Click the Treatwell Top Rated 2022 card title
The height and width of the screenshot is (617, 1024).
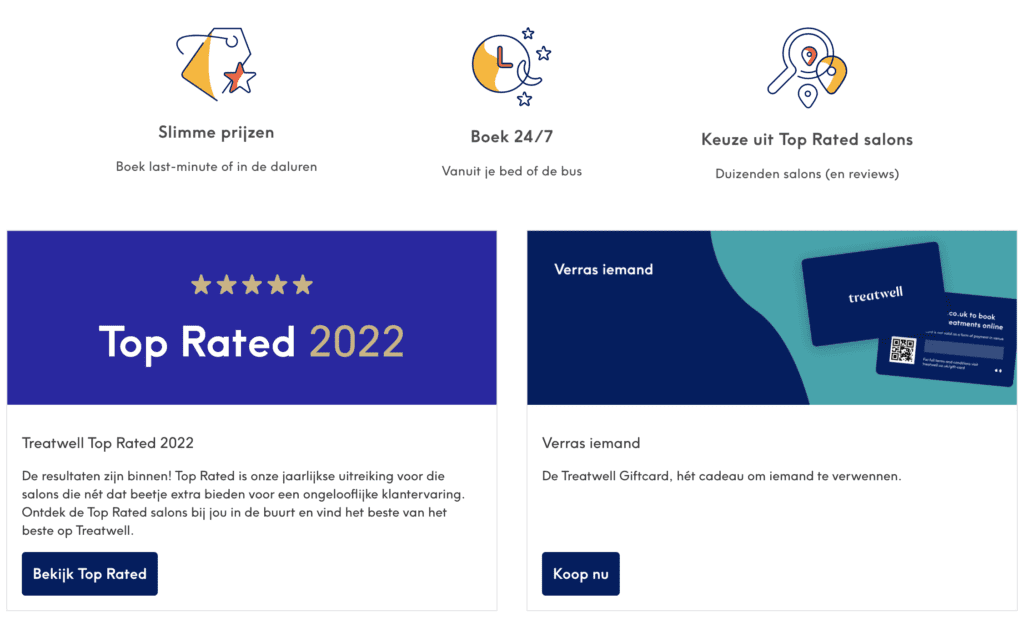pos(108,443)
